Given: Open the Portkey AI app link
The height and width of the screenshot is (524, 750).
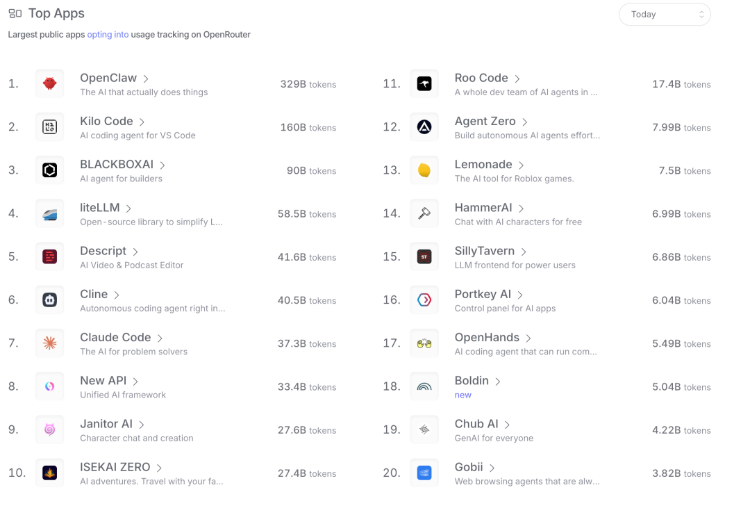Looking at the screenshot, I should (x=482, y=294).
